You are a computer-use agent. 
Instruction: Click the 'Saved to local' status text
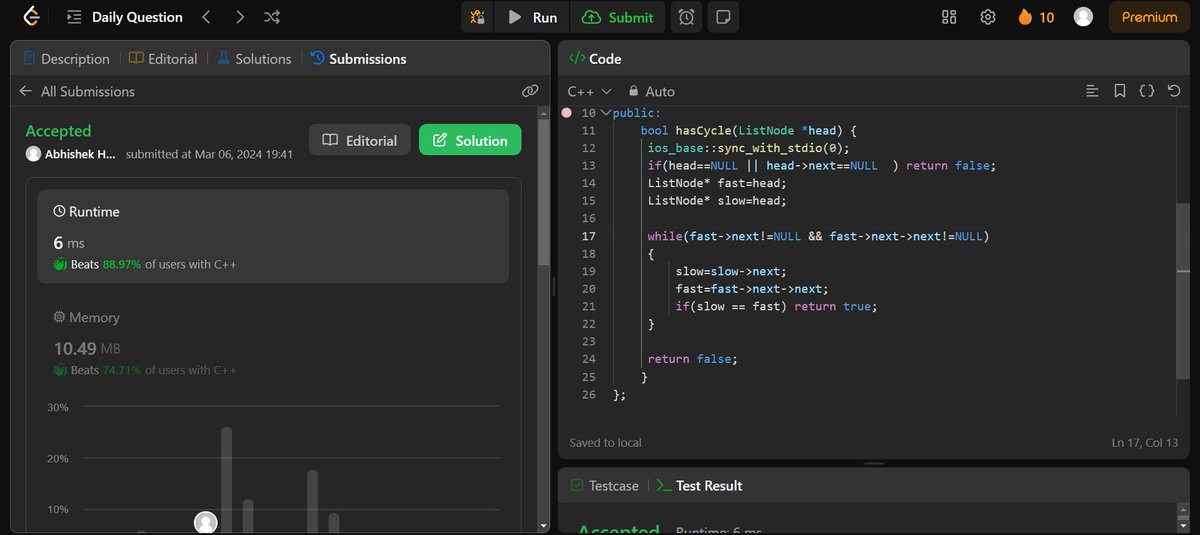[x=605, y=442]
